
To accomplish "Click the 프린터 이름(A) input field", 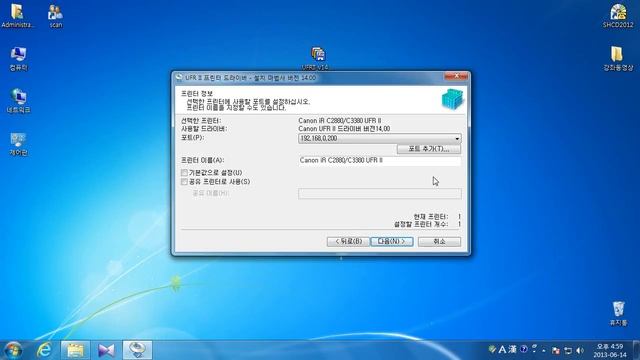I will click(380, 161).
